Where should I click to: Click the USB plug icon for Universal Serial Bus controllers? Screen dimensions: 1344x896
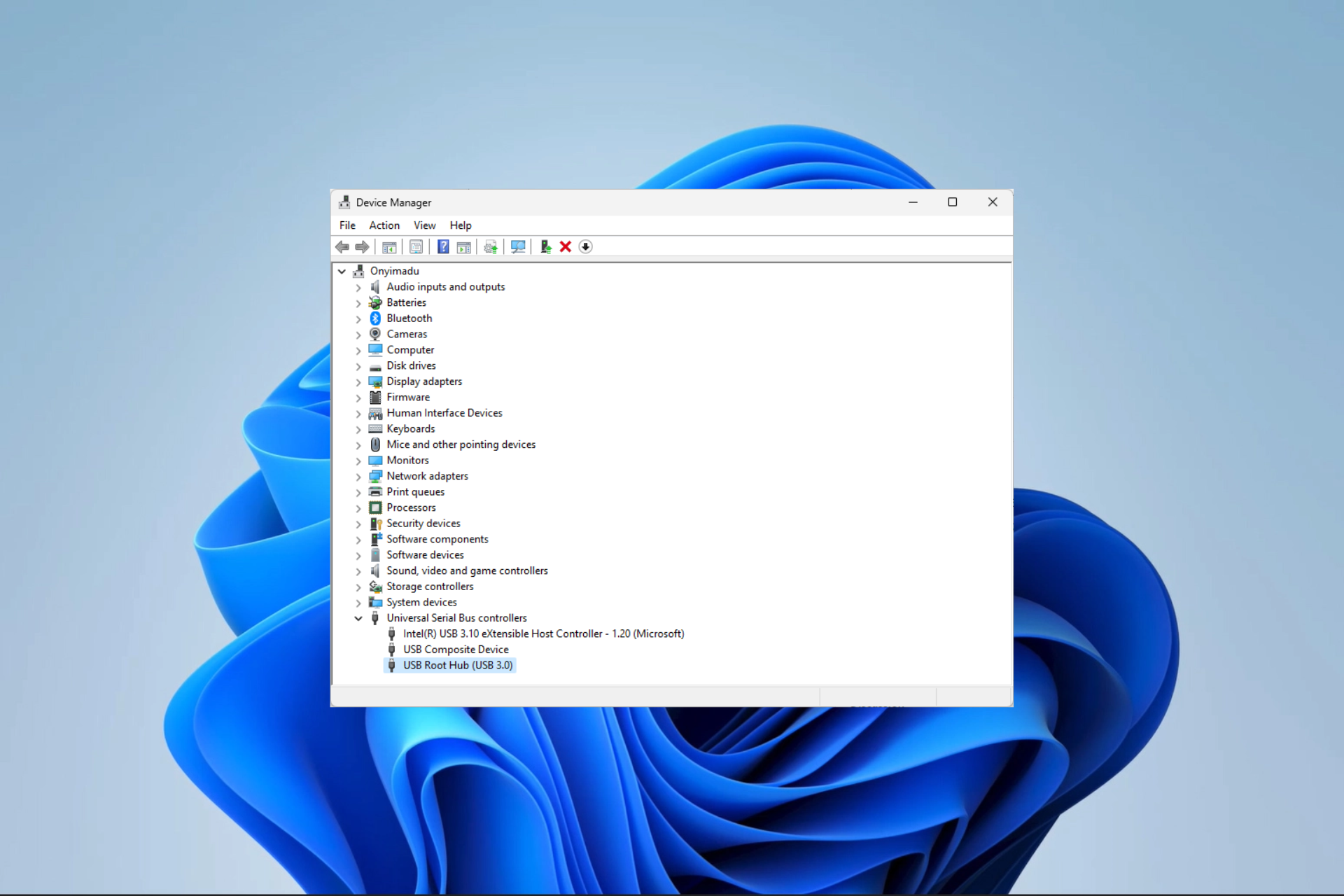375,618
